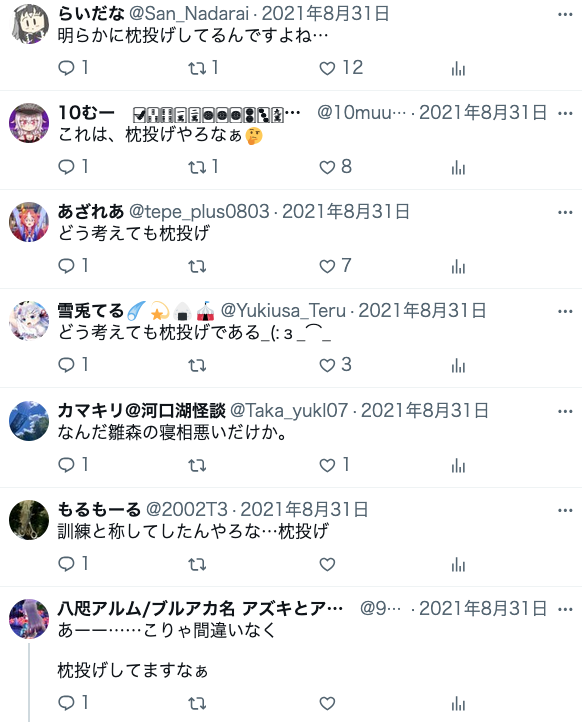Open more options for もるもーる tweet
Viewport: 582px width, 722px height.
[x=565, y=510]
